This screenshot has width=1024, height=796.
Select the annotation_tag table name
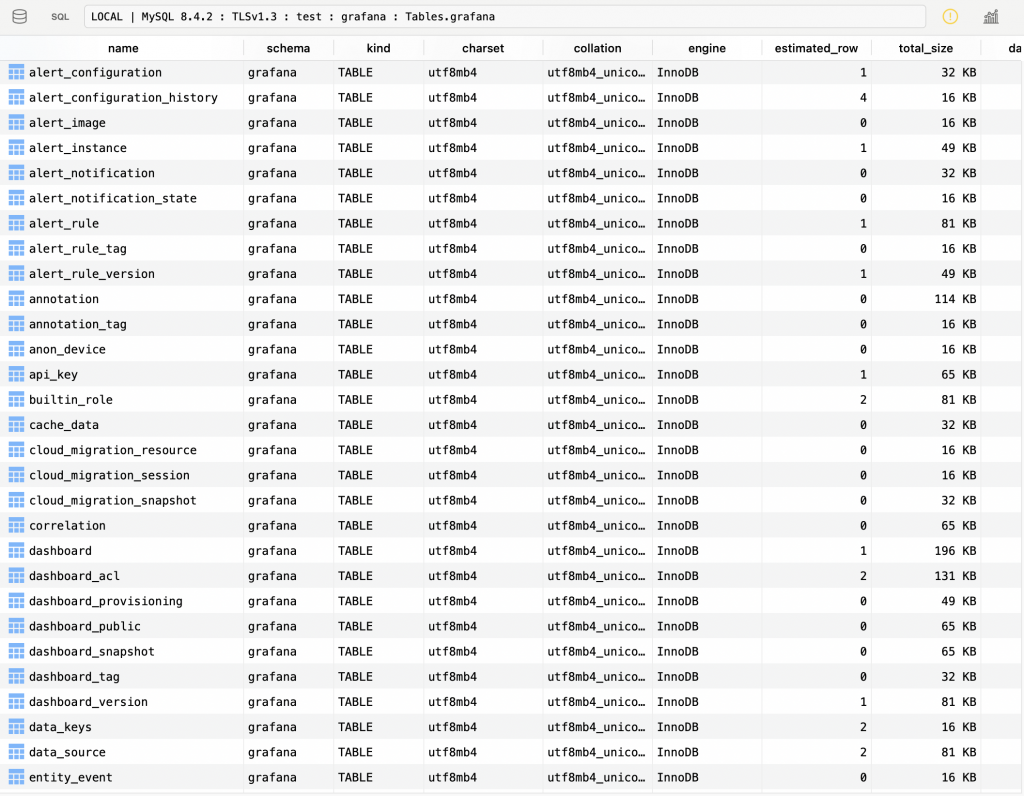coord(78,325)
